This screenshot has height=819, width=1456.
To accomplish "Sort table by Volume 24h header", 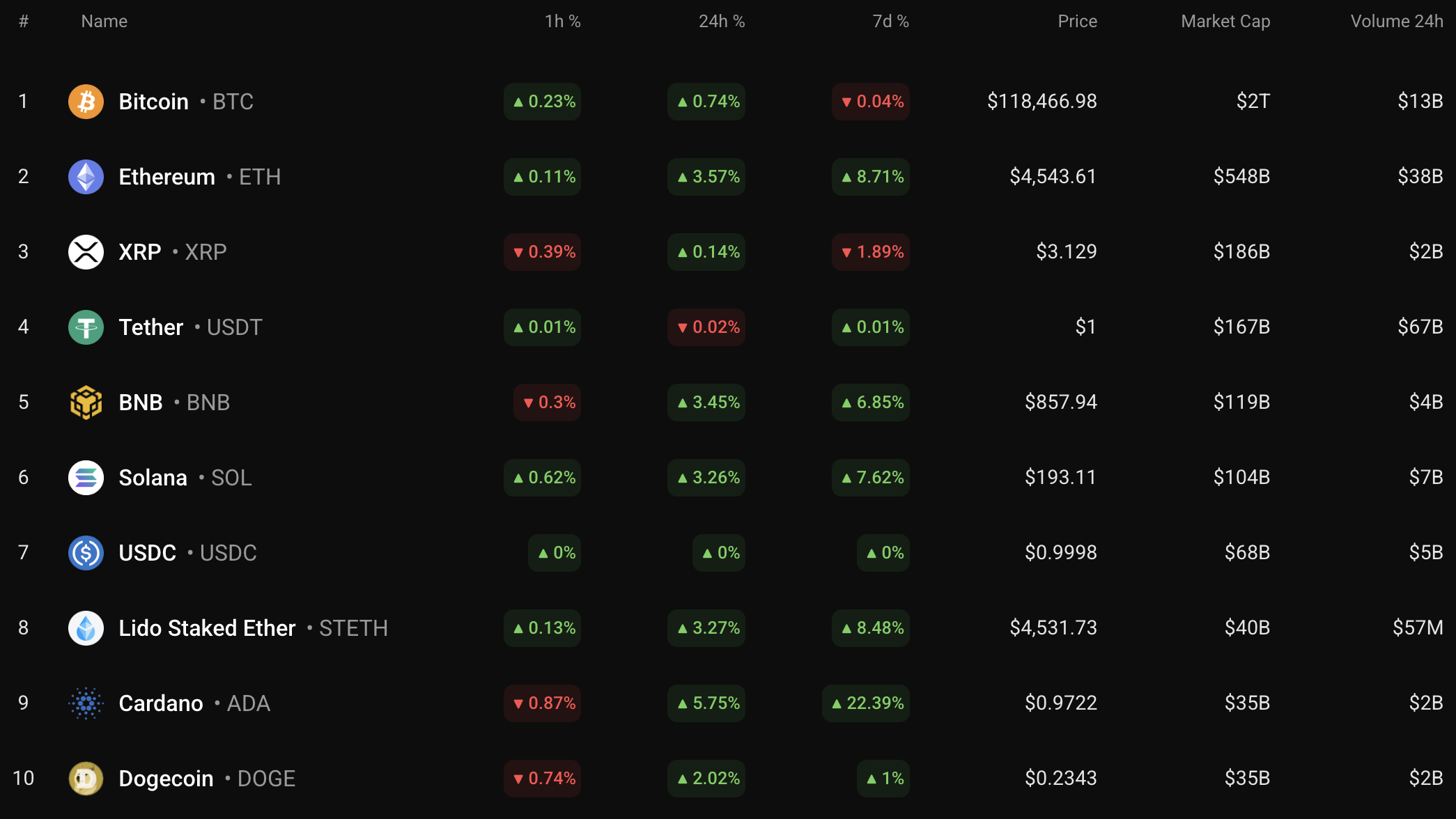I will click(x=1396, y=22).
